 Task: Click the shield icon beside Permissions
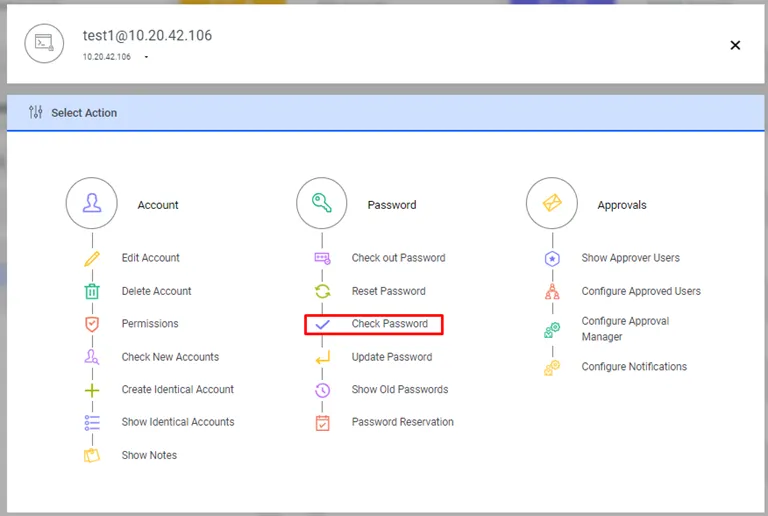click(92, 324)
